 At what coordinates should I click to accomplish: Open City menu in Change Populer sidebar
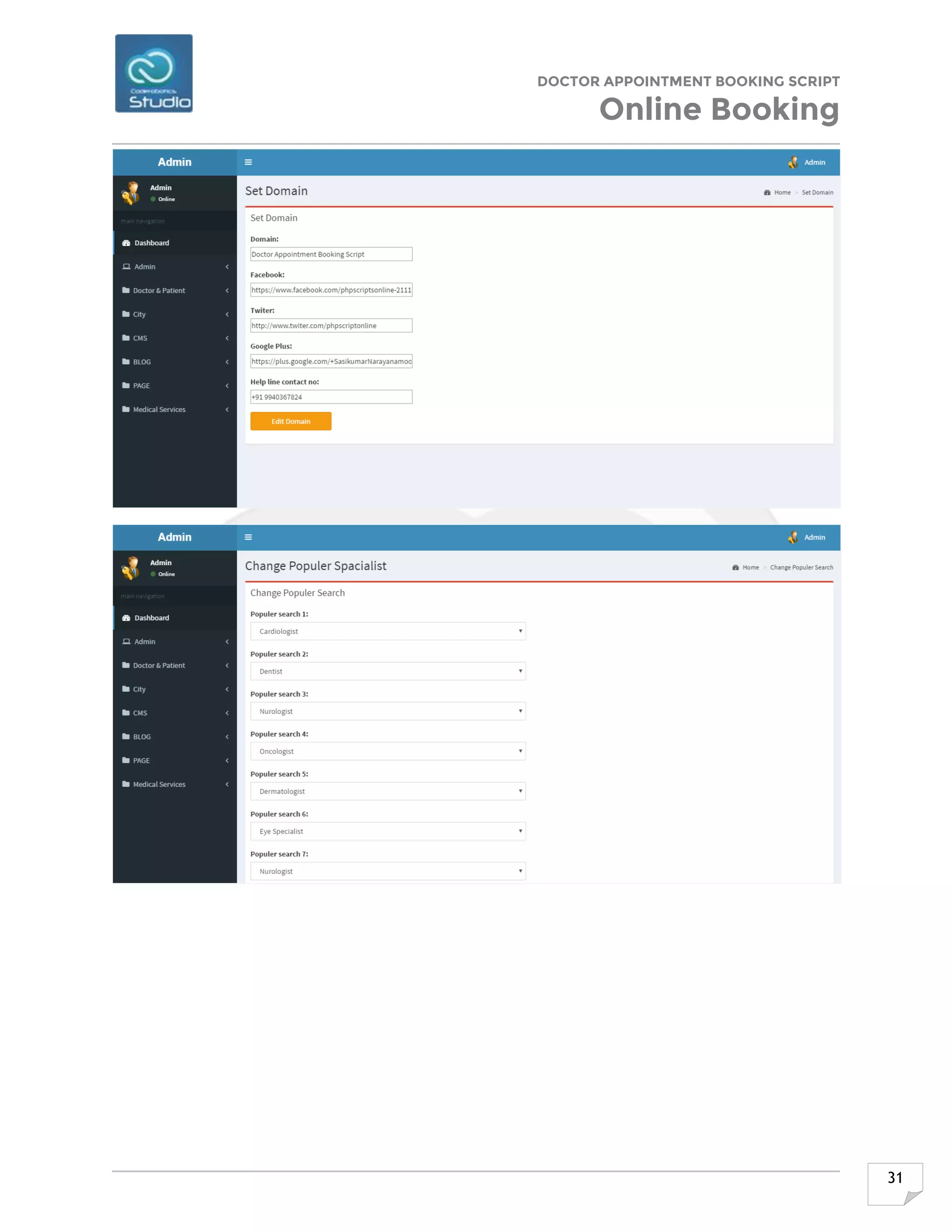(x=175, y=689)
